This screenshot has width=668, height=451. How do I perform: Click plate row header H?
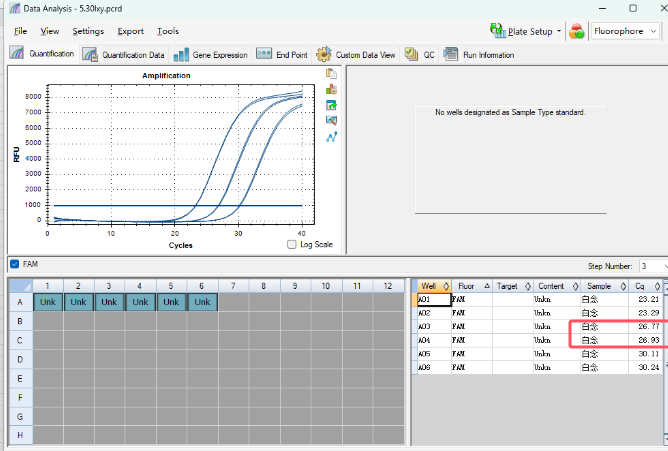20,435
